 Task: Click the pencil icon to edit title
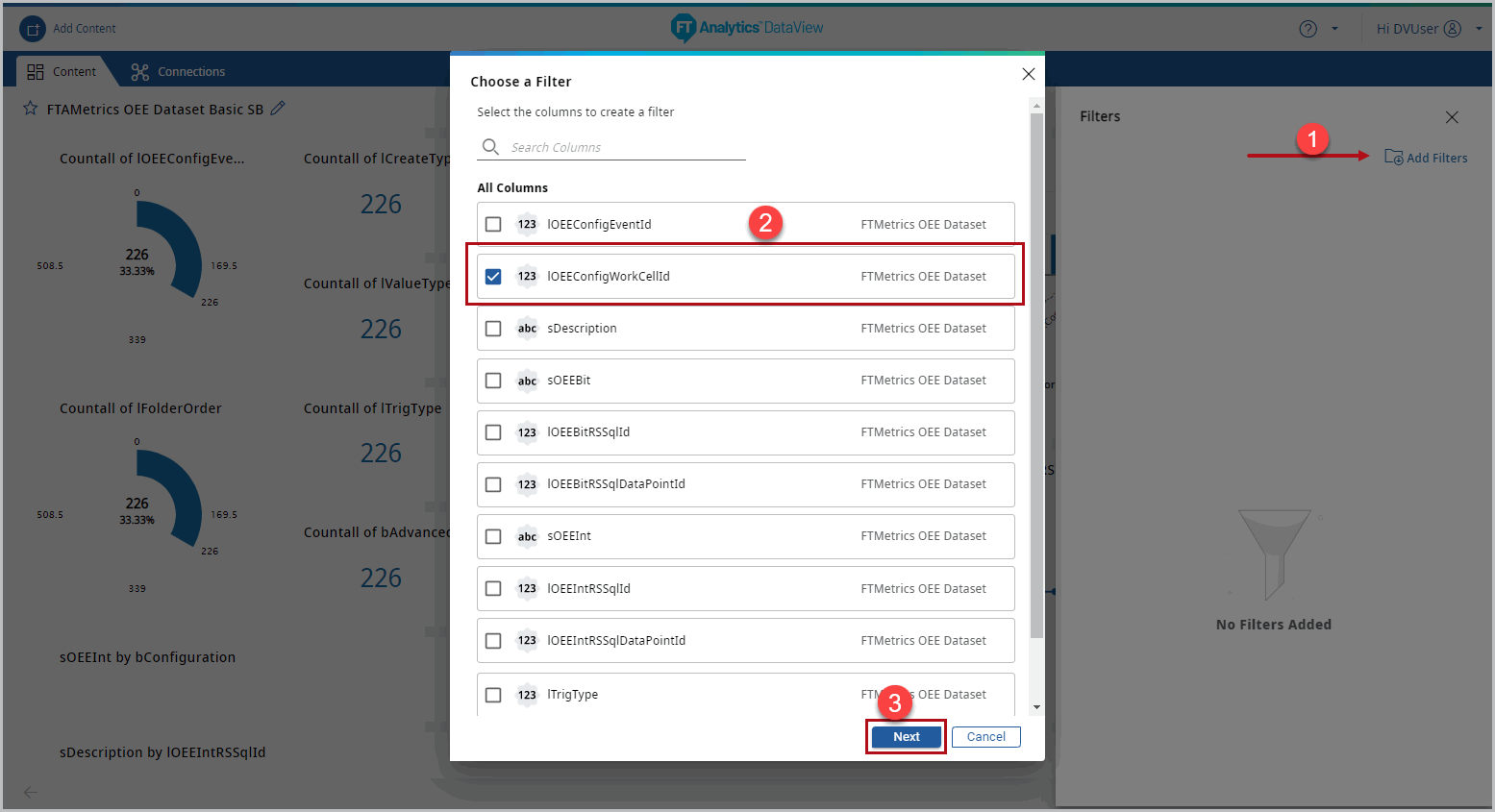tap(278, 109)
